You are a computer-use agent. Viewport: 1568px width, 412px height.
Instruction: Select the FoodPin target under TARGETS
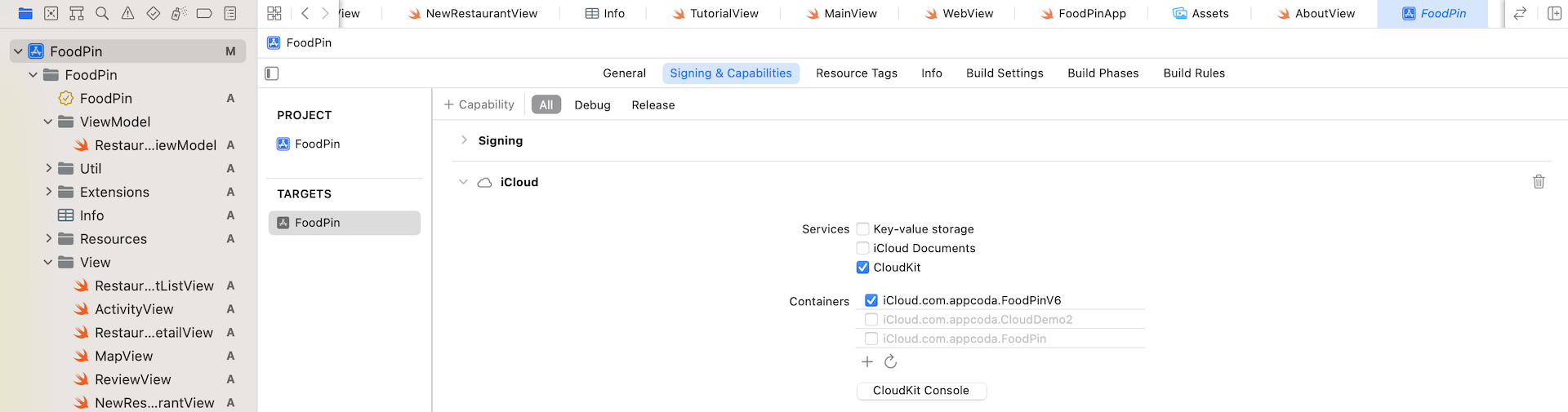(x=345, y=223)
